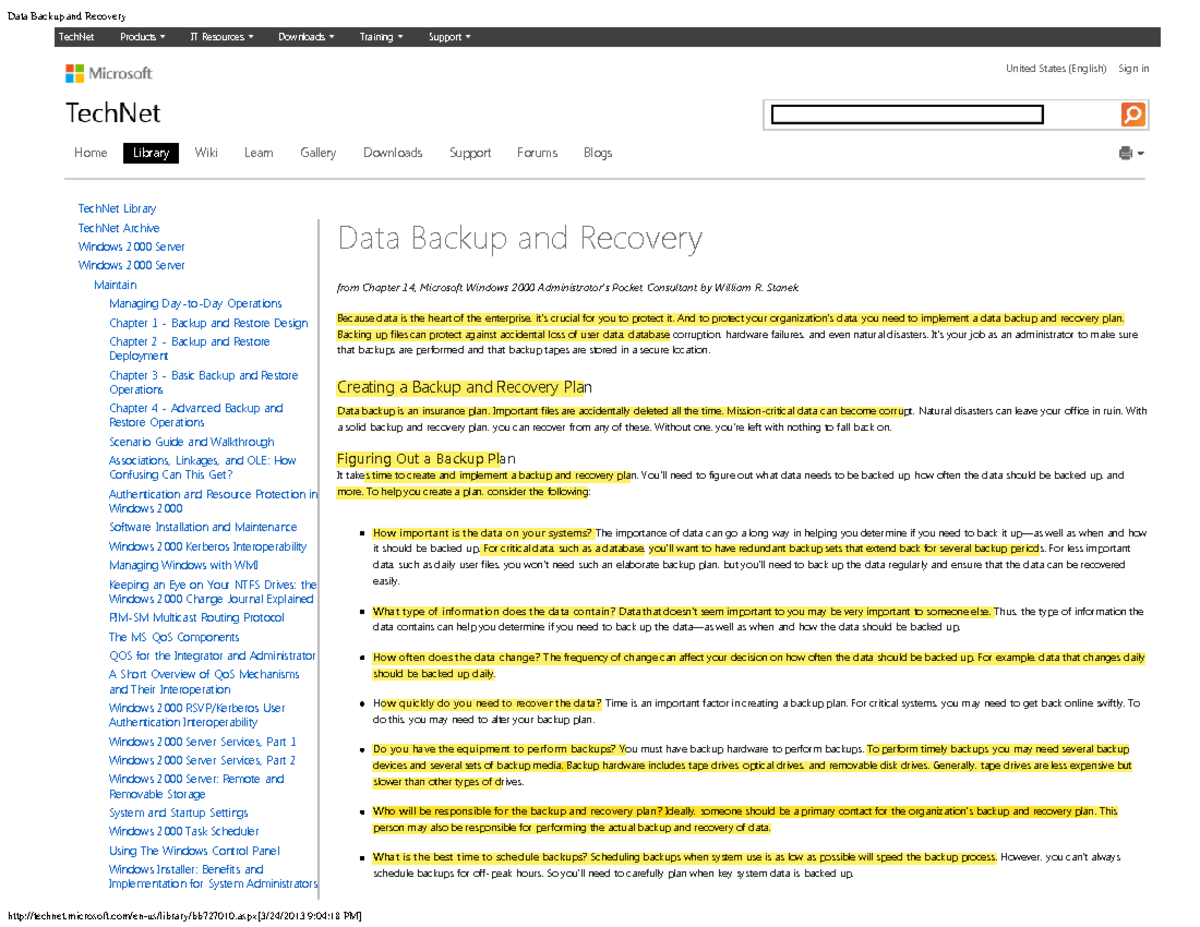Open the Training dropdown
Screen dimensions: 1200x927
tap(381, 36)
